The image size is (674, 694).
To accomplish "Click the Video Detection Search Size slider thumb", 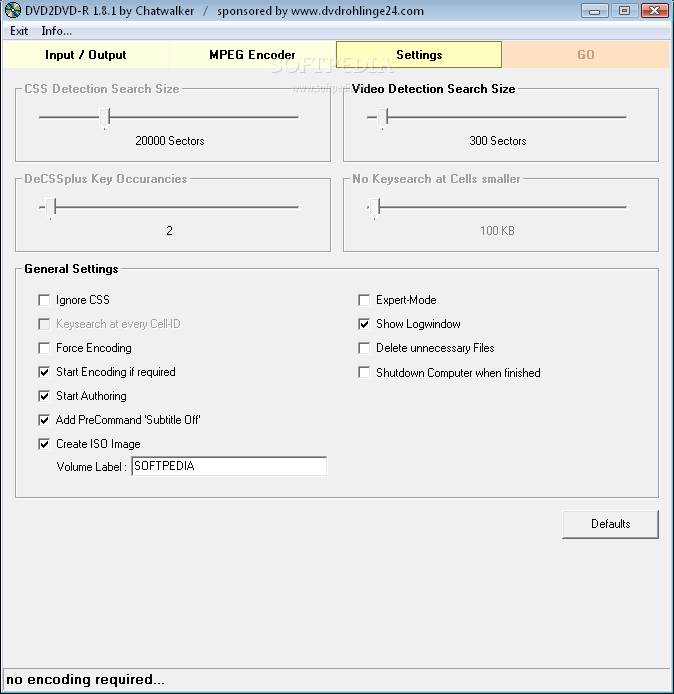I will [x=383, y=118].
